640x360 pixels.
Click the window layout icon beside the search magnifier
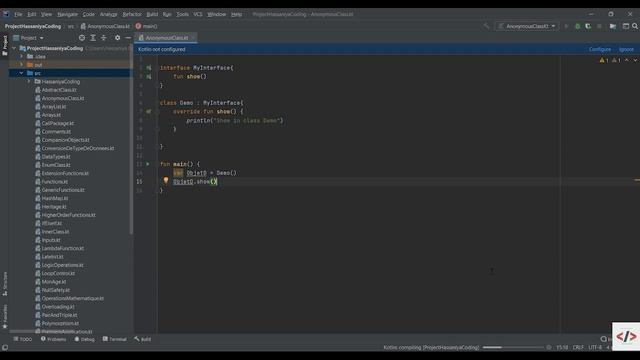pos(626,26)
